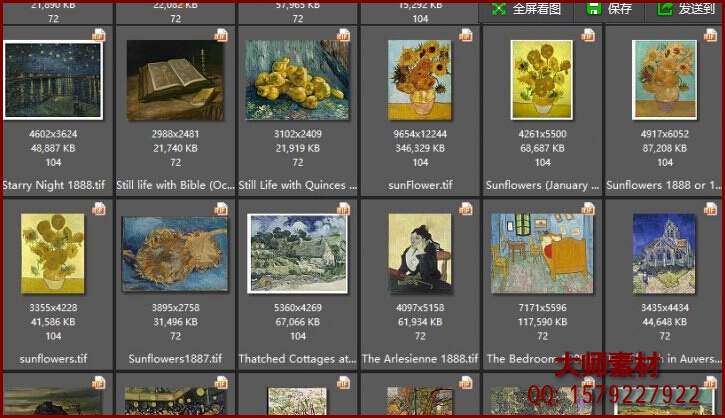725x418 pixels.
Task: Click the 2988x2481 dimensions text
Action: [175, 134]
